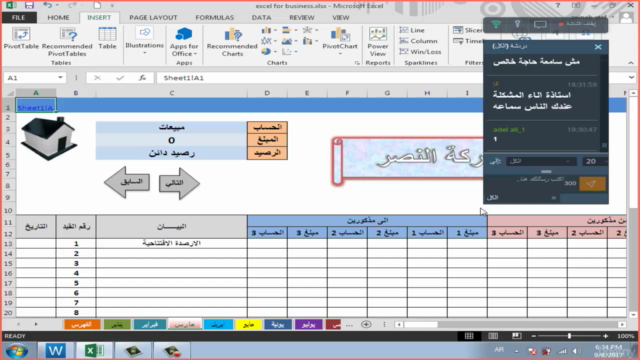Click the house home picture
The image size is (640, 360).
click(x=49, y=138)
